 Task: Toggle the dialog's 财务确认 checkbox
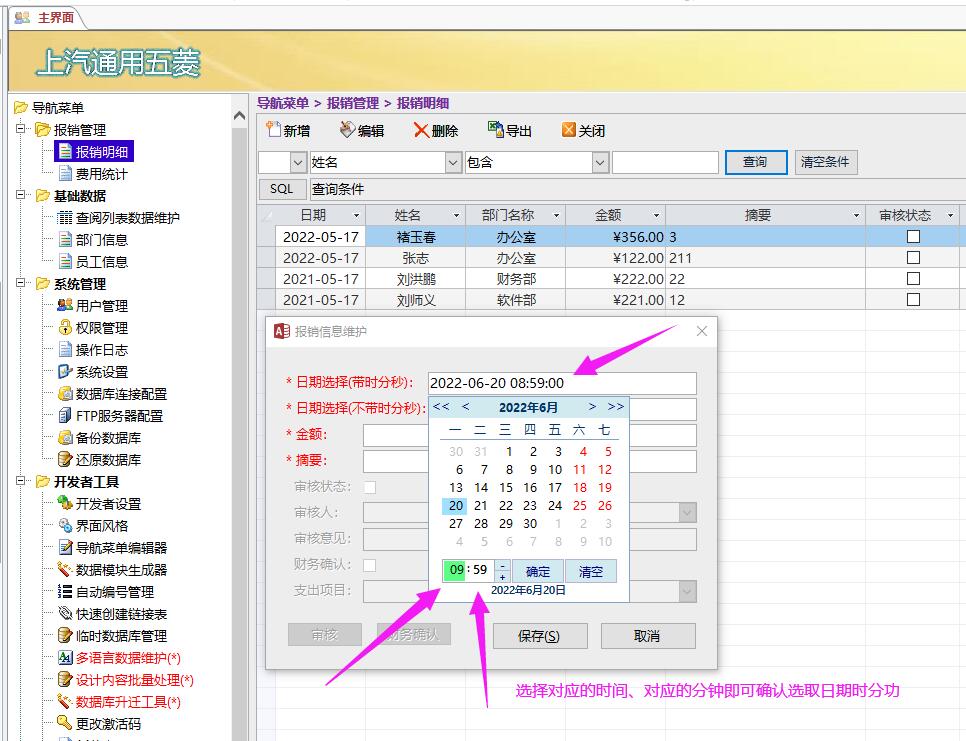370,565
